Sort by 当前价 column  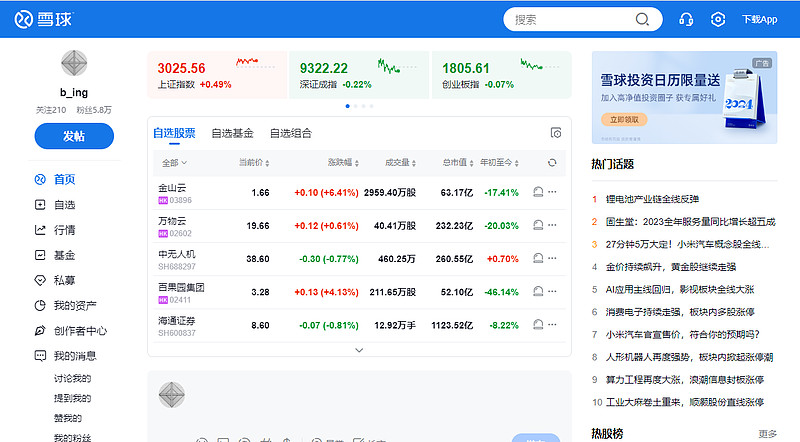click(x=254, y=163)
